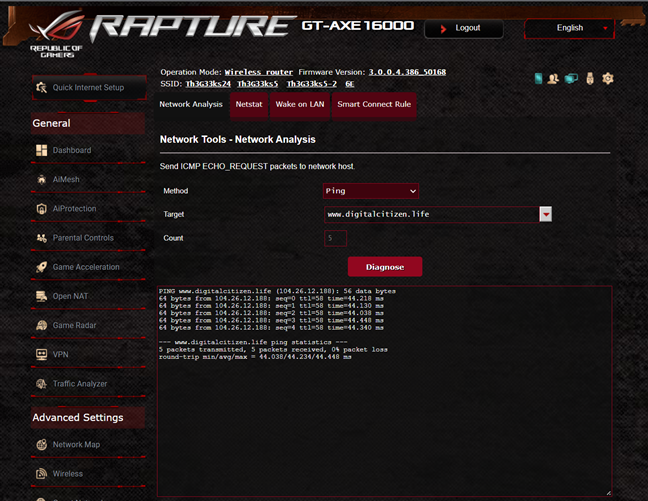Open Game Radar menu entry
The image size is (648, 501).
(88, 325)
